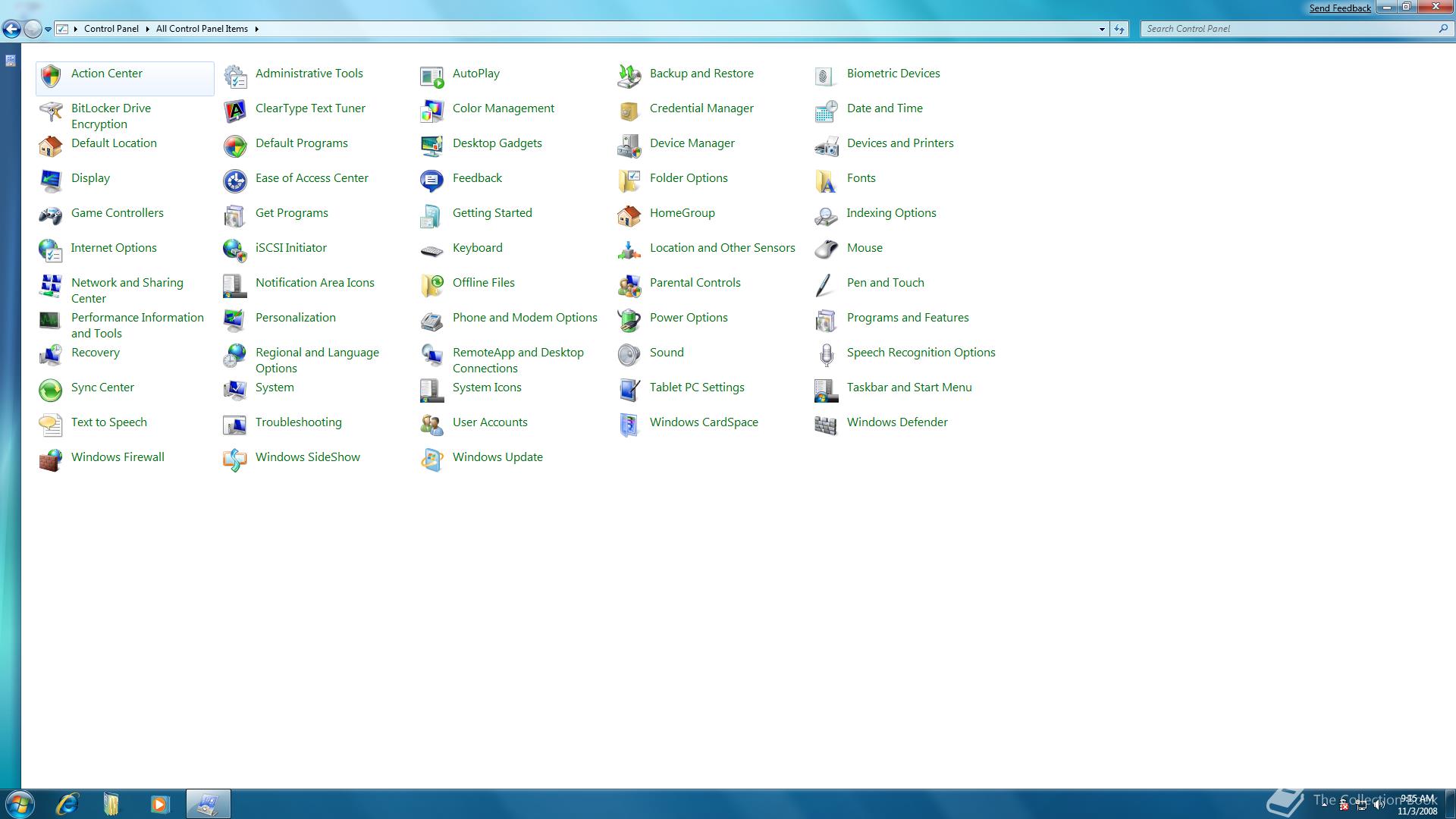Open the HomeGroup icon

point(629,215)
